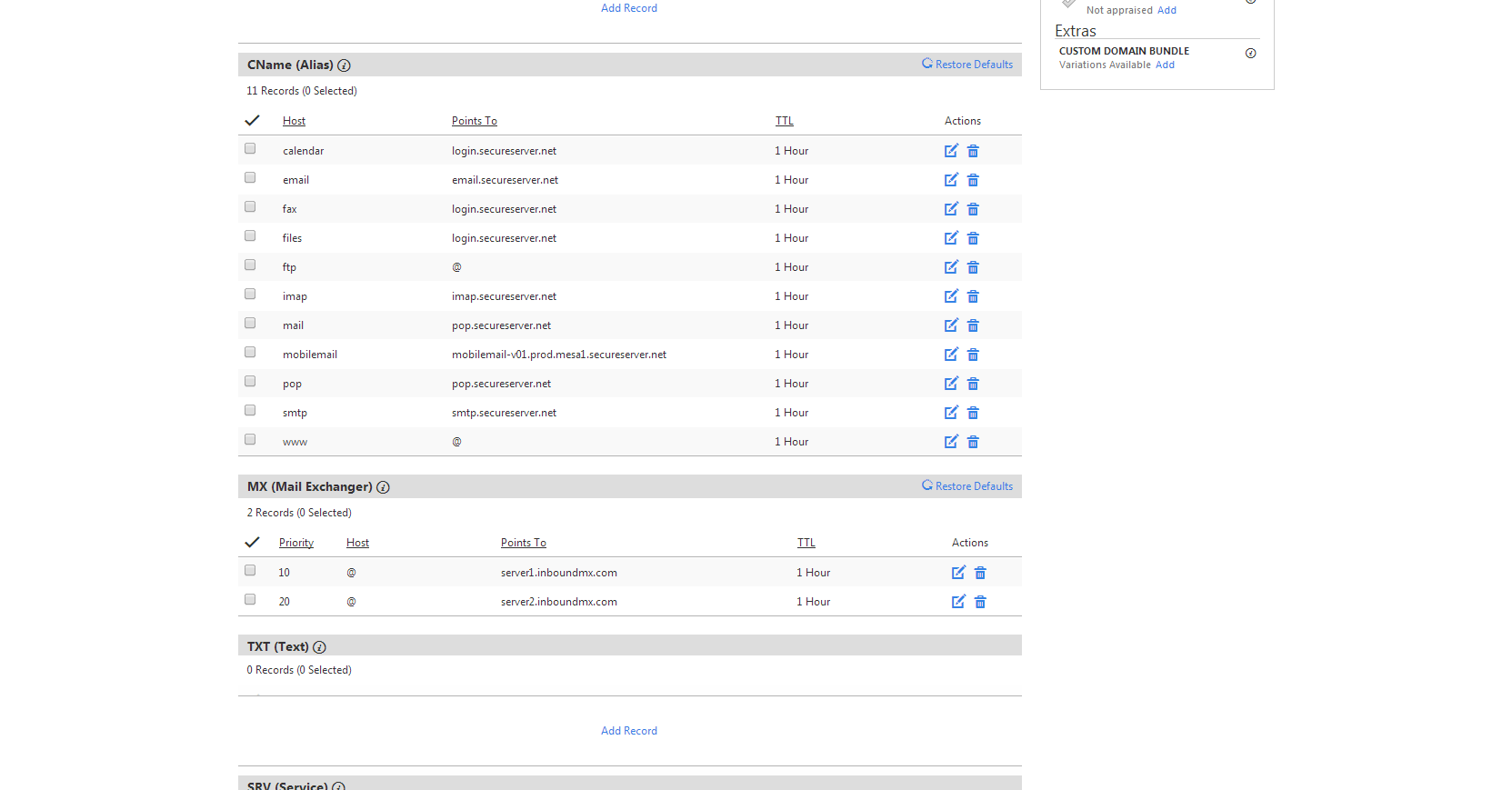Sort MX records by Host
The height and width of the screenshot is (790, 1512).
(357, 543)
